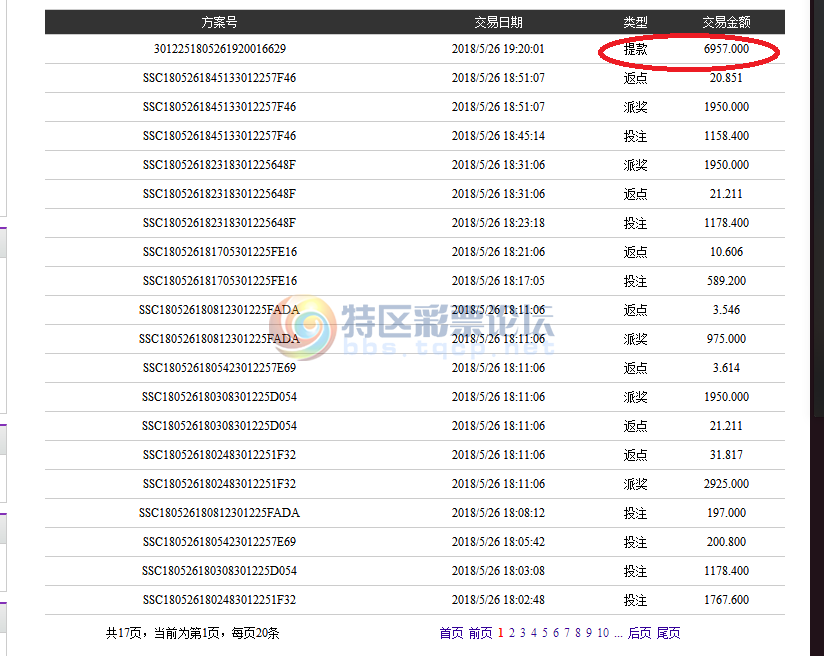Click the page summary text 共17页
This screenshot has width=824, height=656.
point(123,633)
